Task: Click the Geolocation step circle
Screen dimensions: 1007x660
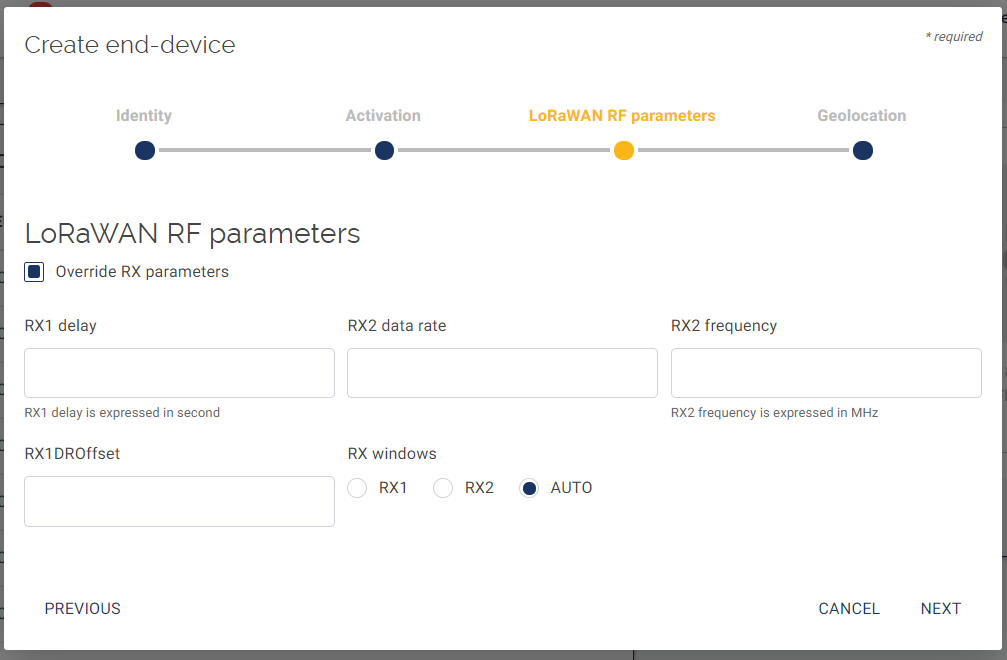Action: coord(863,151)
